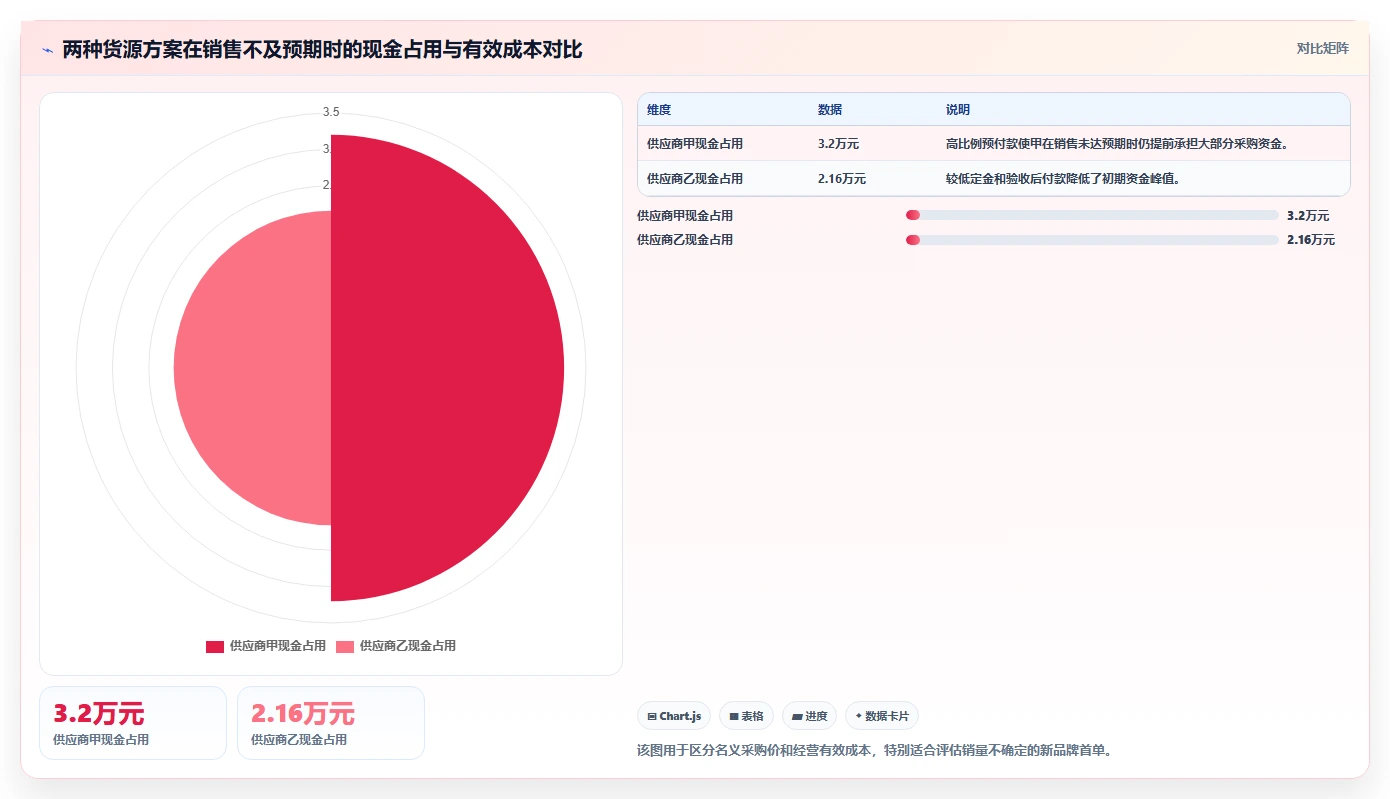Click the 供应商乙现金占用 progress bar
The width and height of the screenshot is (1390, 799).
tap(1092, 240)
